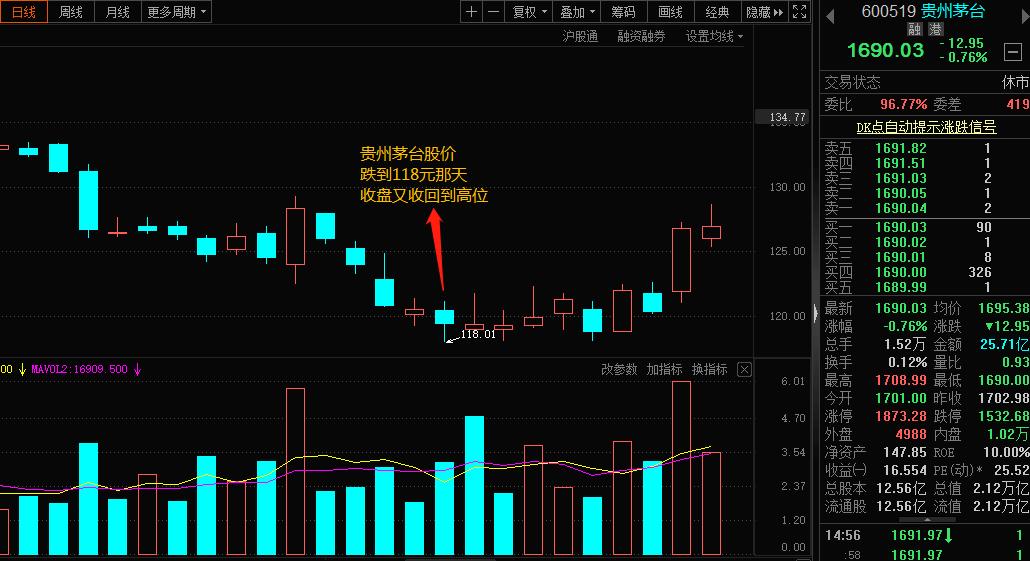The image size is (1030, 561).
Task: Click panel divider collapse handle
Action: (x=816, y=312)
